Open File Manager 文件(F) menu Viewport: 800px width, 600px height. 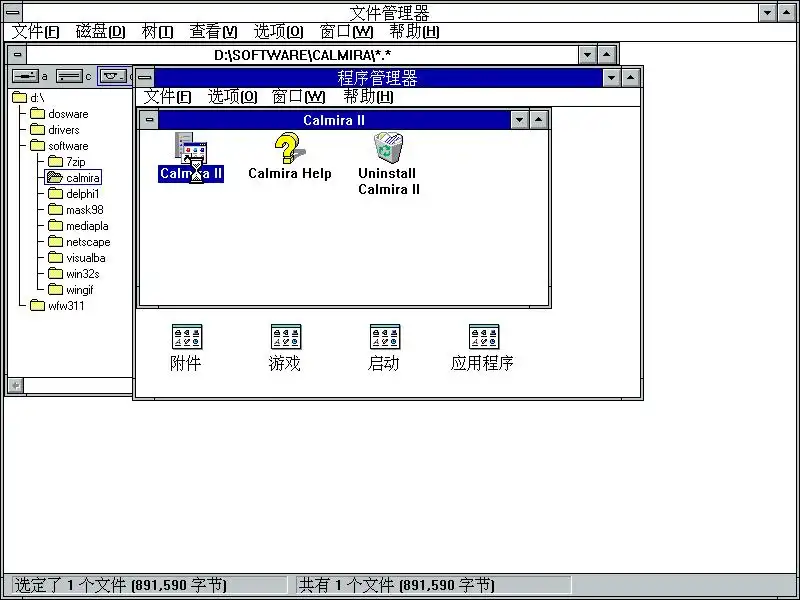[35, 32]
